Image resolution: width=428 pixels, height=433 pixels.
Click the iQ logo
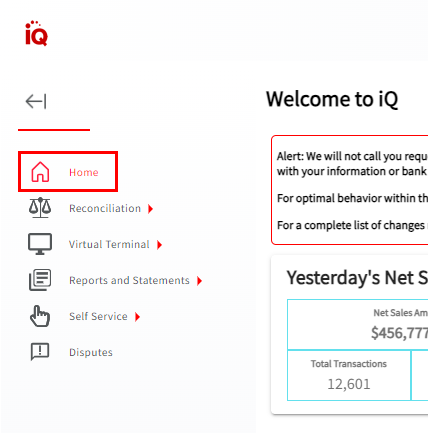[x=37, y=33]
